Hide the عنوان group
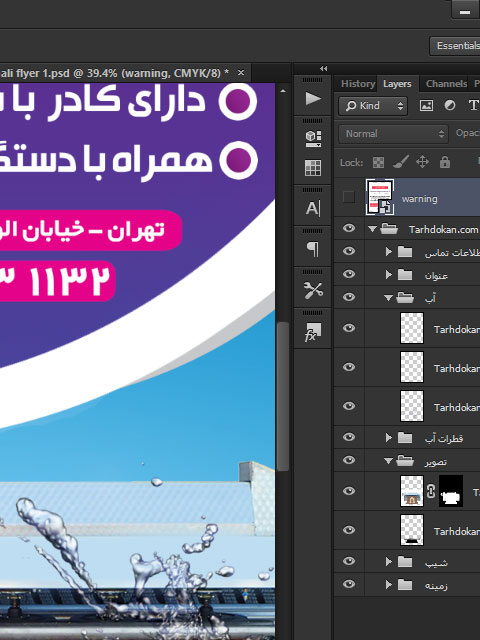This screenshot has width=480, height=640. 349,274
